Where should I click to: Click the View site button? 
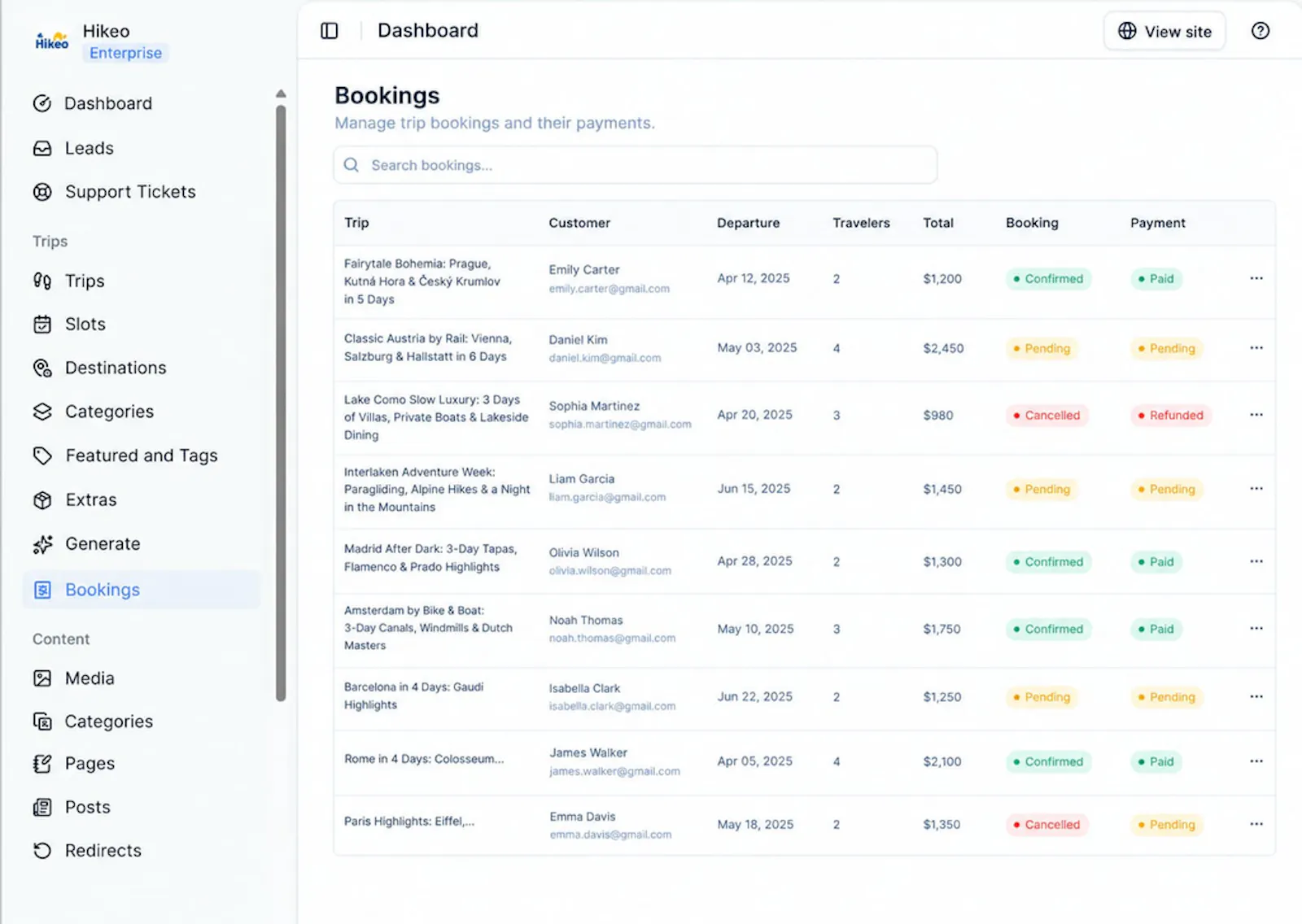tap(1164, 31)
